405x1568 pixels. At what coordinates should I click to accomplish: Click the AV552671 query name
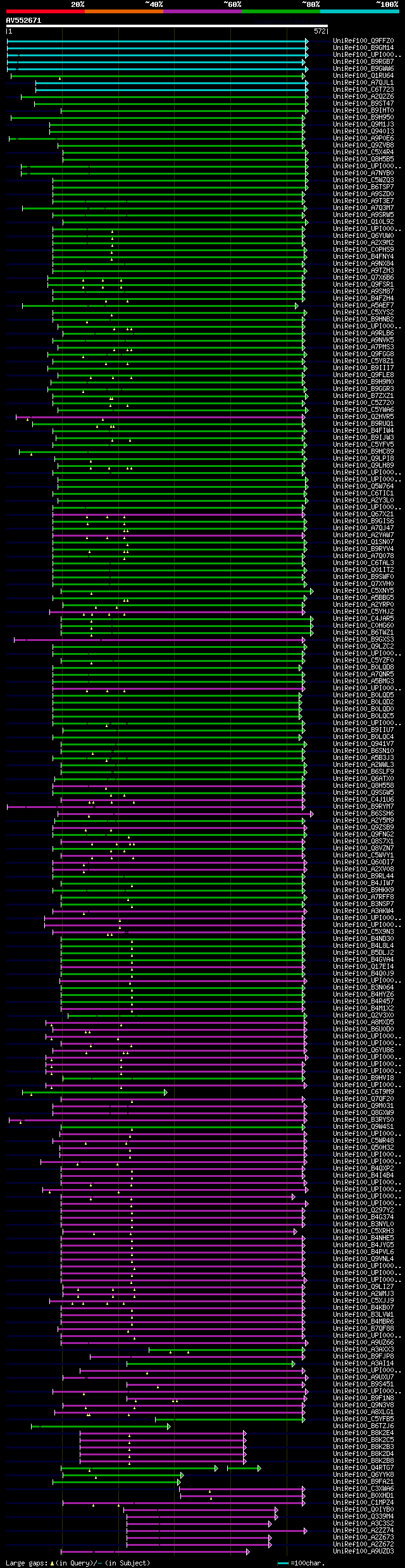pyautogui.click(x=23, y=20)
